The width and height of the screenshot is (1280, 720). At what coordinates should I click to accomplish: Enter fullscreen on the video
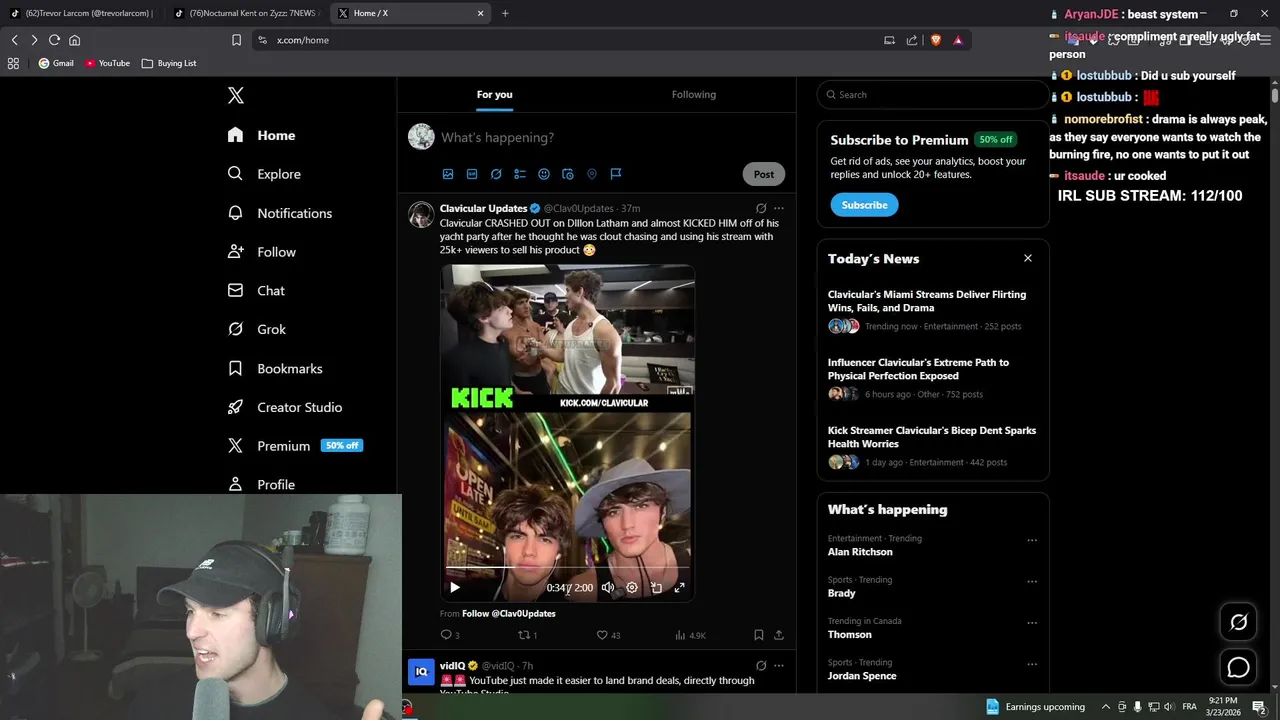[x=680, y=588]
